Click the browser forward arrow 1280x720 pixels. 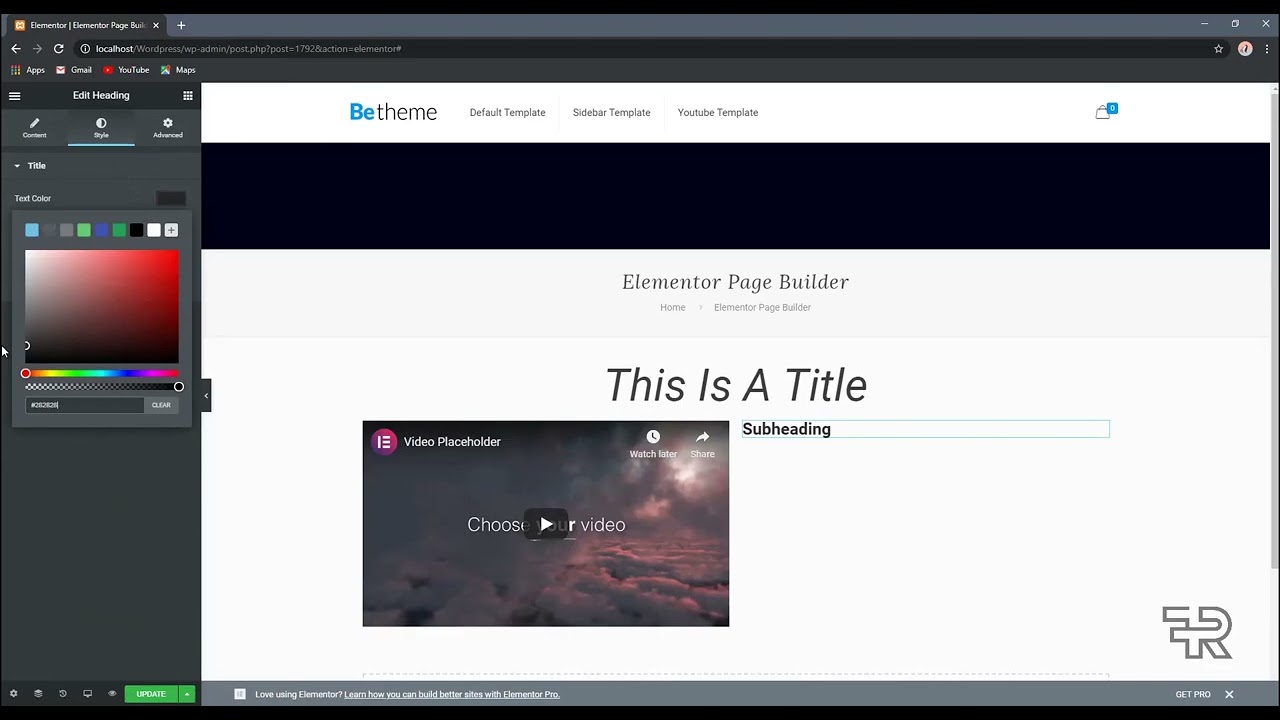click(x=37, y=49)
